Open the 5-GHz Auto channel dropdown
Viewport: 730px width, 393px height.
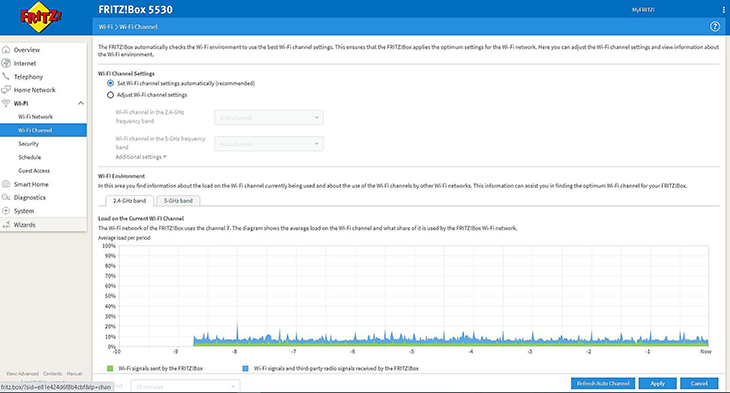click(x=269, y=144)
